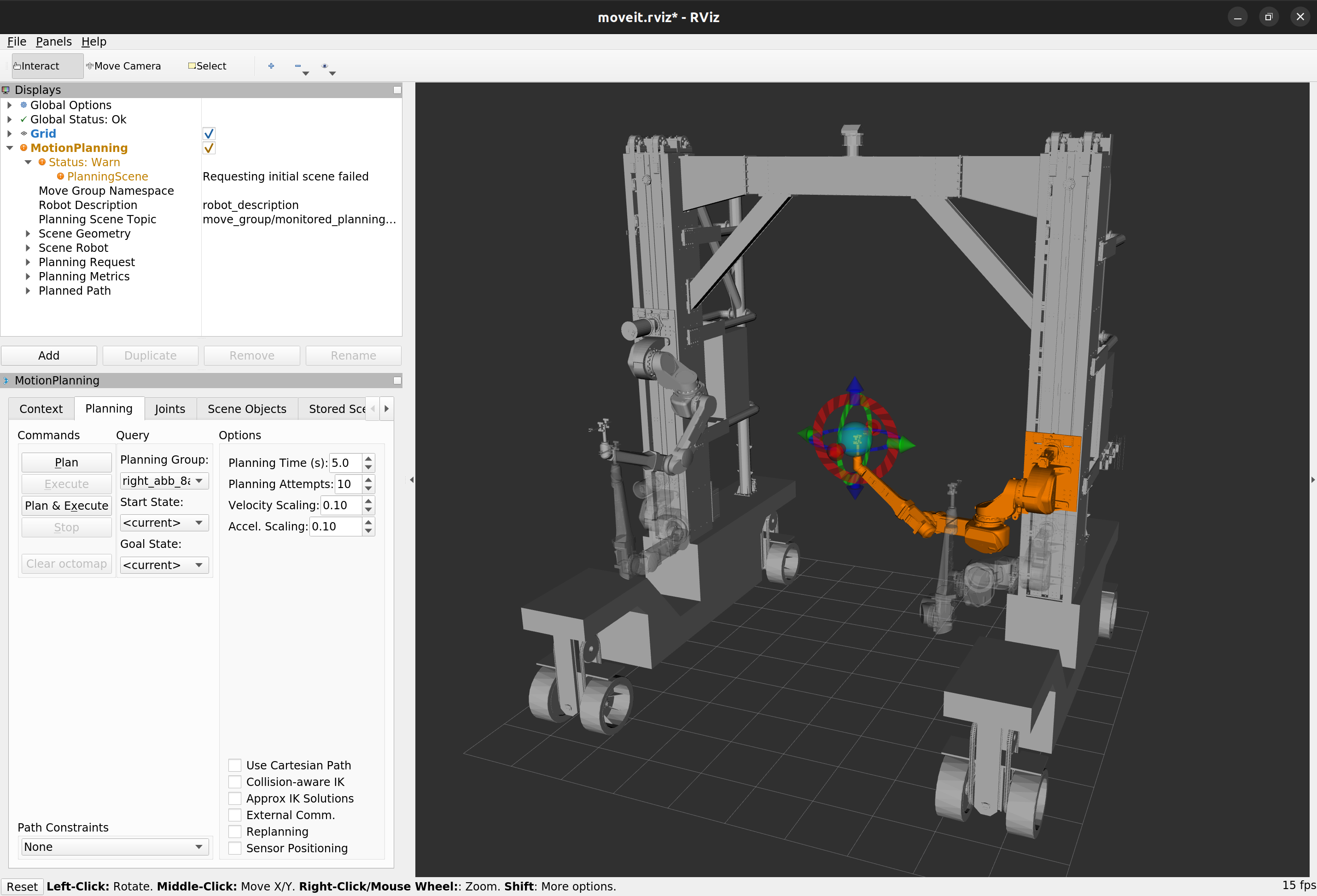The width and height of the screenshot is (1317, 896).
Task: Toggle the Collision-aware IK checkbox
Action: [x=234, y=781]
